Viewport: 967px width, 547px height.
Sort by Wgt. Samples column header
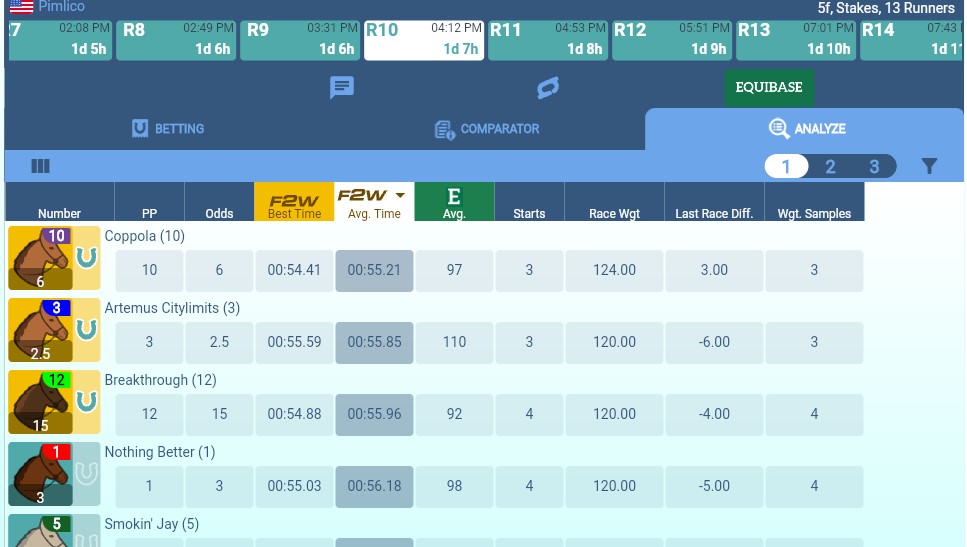click(x=815, y=202)
